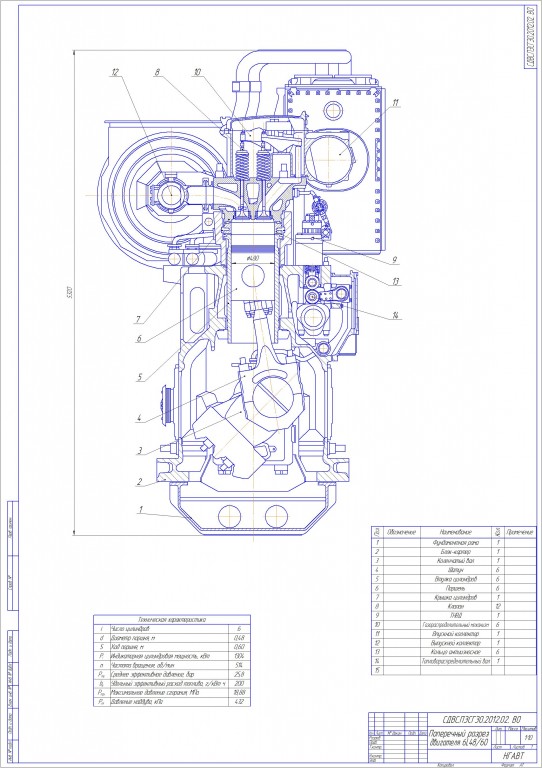Select 'Максимальное давление сгорания, МПа' row label
Viewport: 542px width, 768px height.
155,693
